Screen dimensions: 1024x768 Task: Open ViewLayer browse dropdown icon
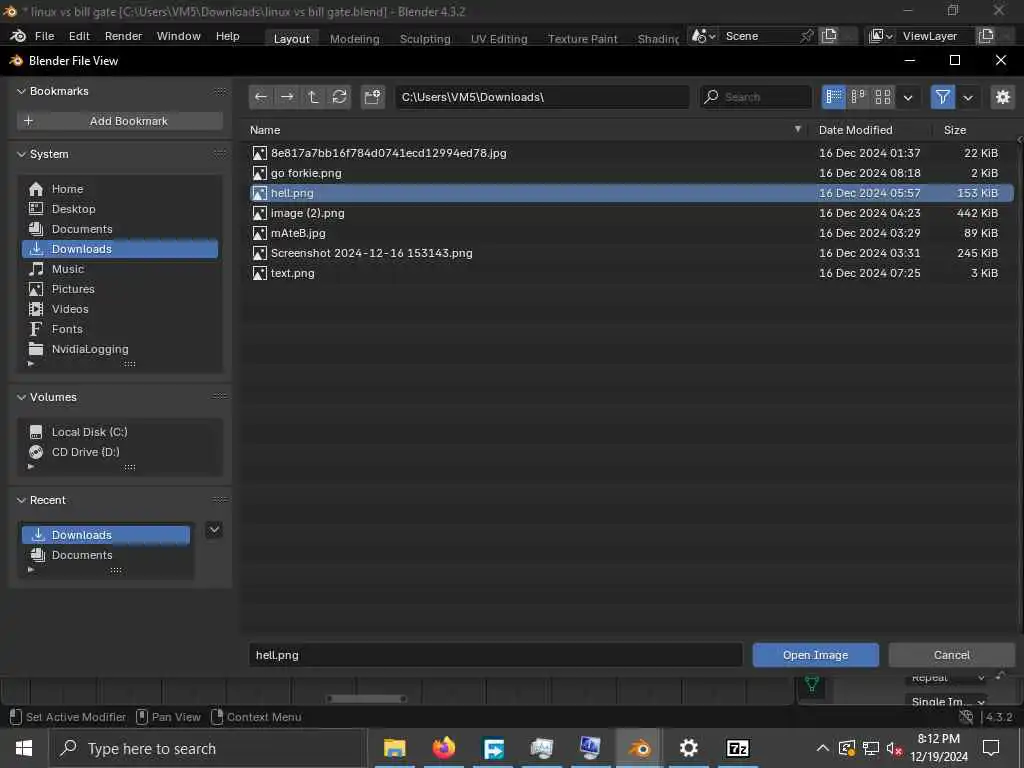pos(881,36)
